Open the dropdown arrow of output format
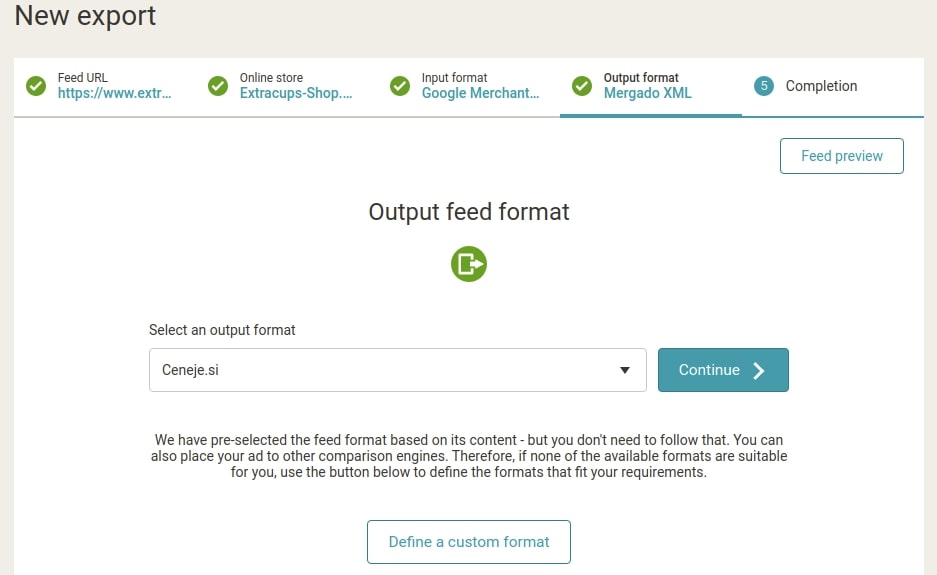The image size is (937, 575). pos(624,370)
